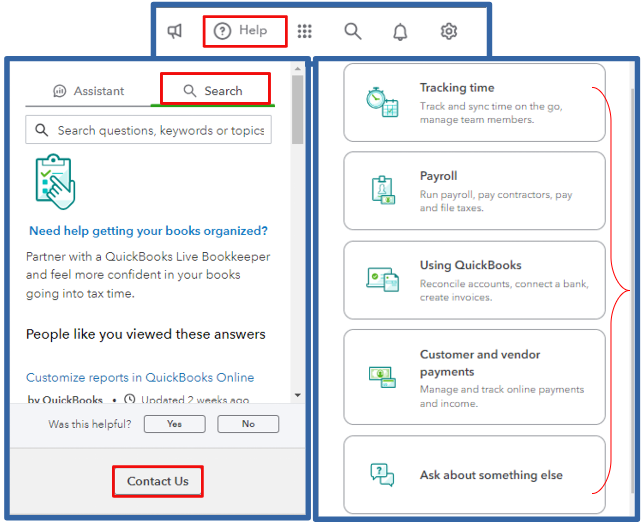Click the megaphone announcements icon

175,31
